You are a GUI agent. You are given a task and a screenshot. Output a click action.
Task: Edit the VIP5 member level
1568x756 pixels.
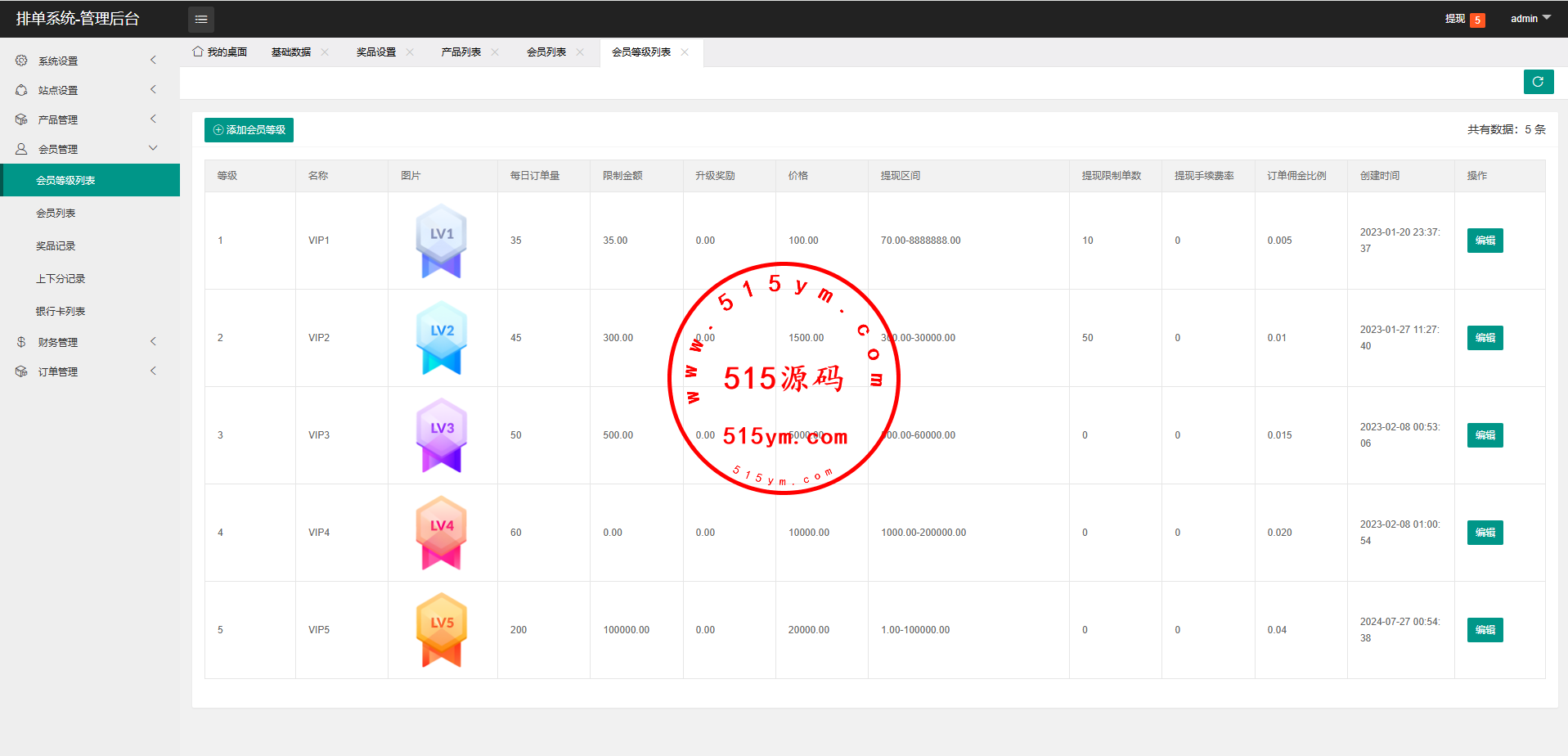[x=1485, y=630]
